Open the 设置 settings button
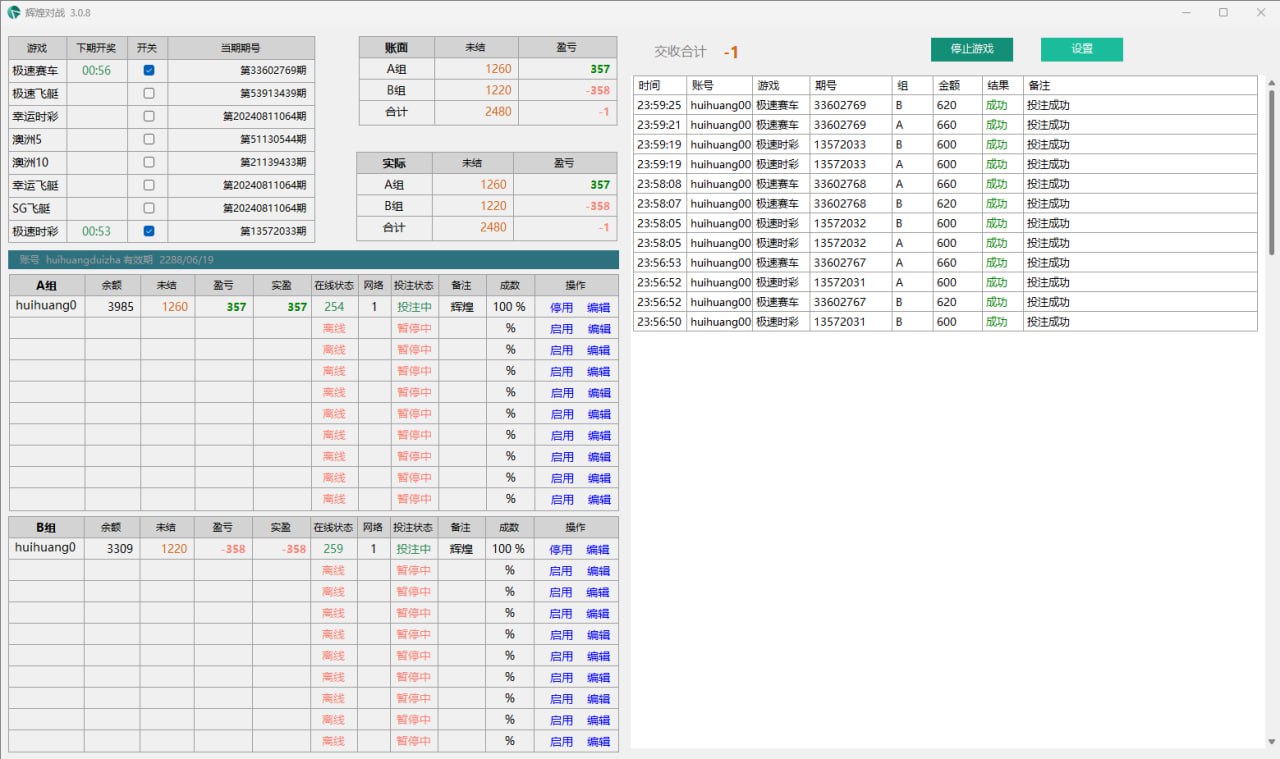1280x759 pixels. coord(1081,49)
